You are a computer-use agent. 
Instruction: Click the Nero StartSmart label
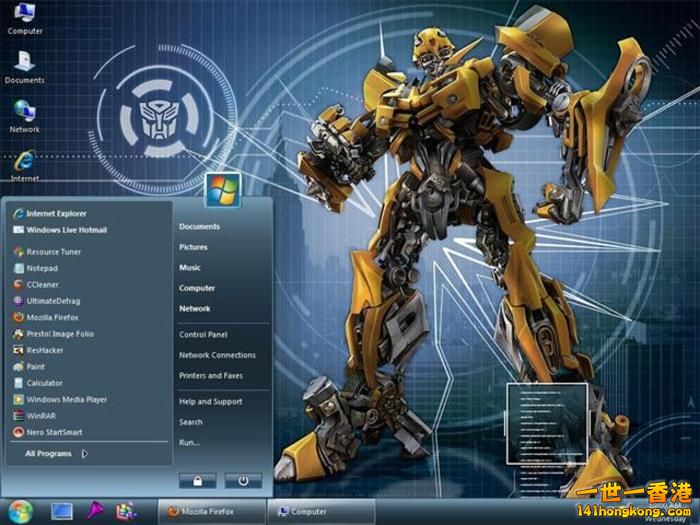click(x=54, y=432)
